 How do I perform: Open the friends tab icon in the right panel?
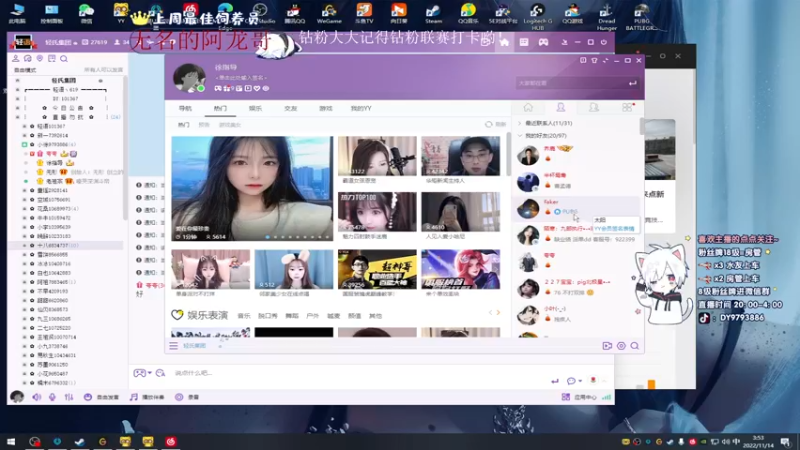coord(561,107)
